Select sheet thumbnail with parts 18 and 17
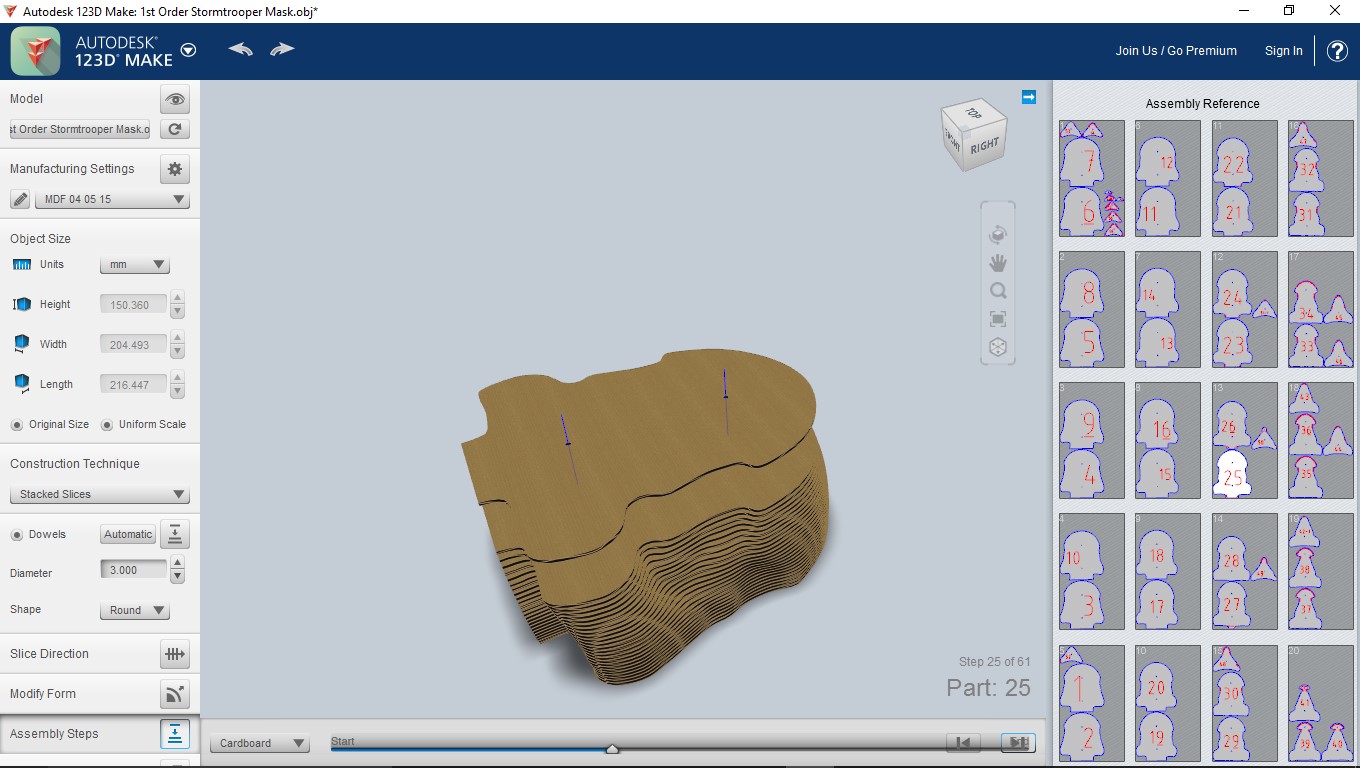Image resolution: width=1360 pixels, height=768 pixels. click(x=1168, y=571)
